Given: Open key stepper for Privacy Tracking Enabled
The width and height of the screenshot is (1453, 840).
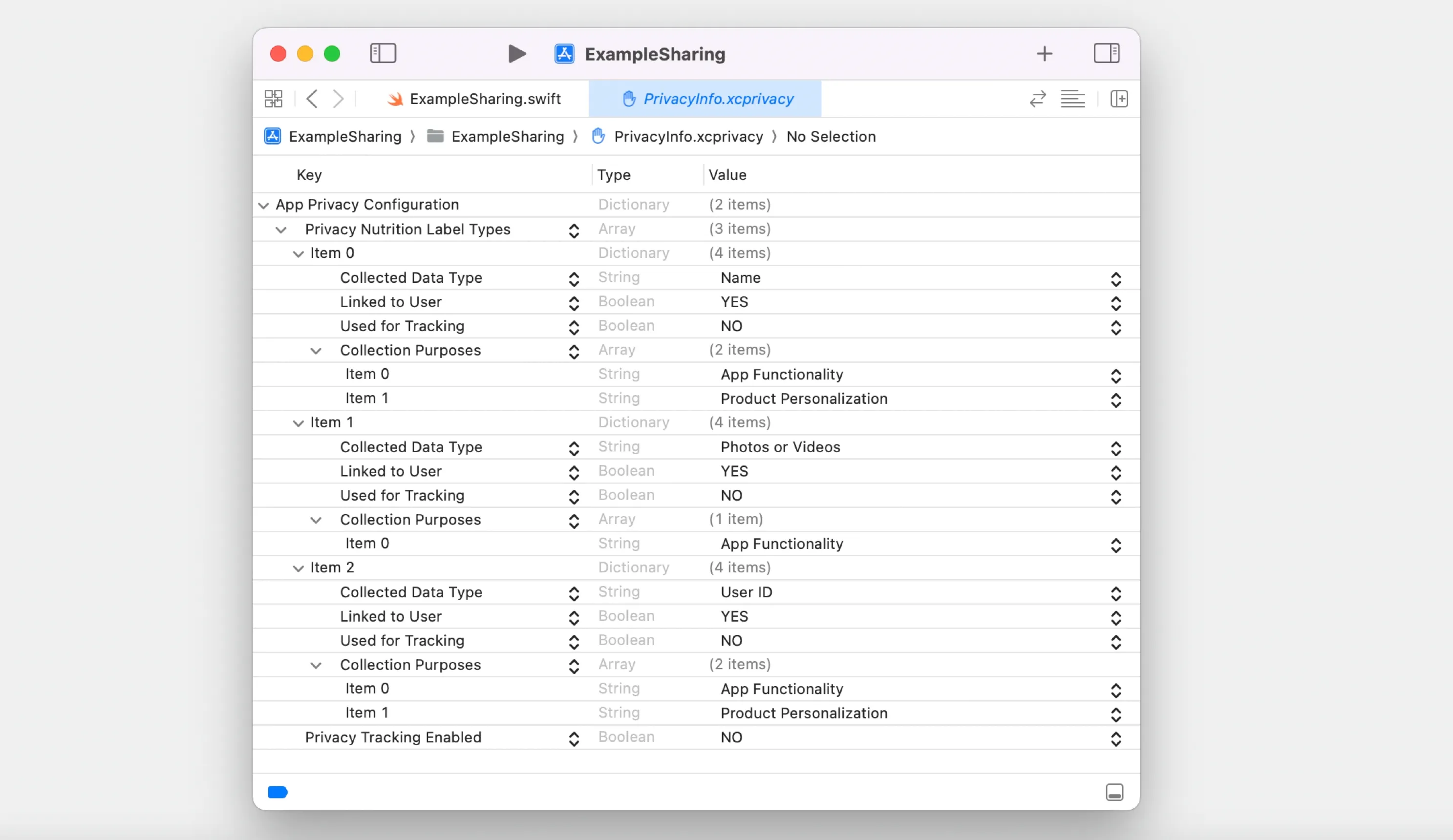Looking at the screenshot, I should 574,739.
